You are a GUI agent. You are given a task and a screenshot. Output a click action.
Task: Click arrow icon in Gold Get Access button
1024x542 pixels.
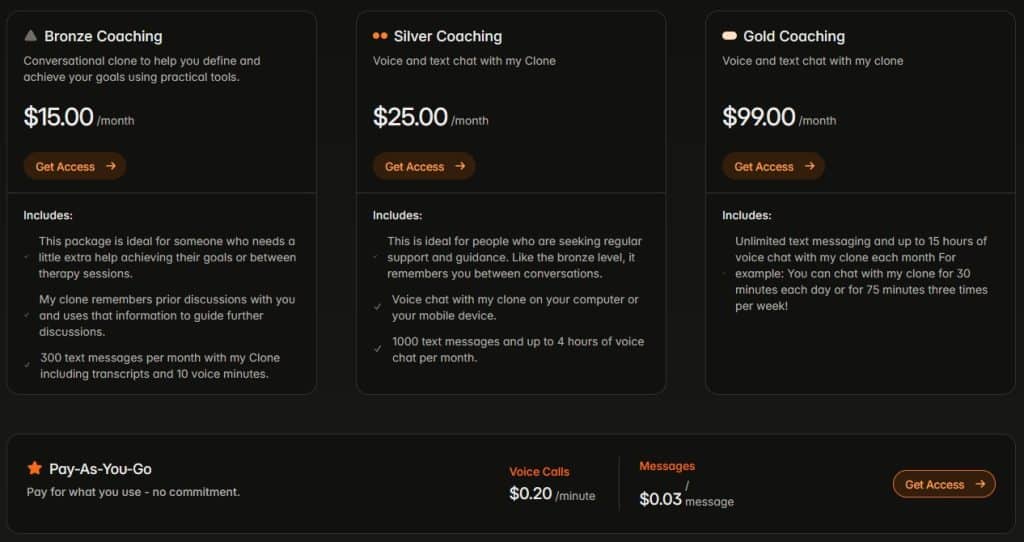[810, 166]
